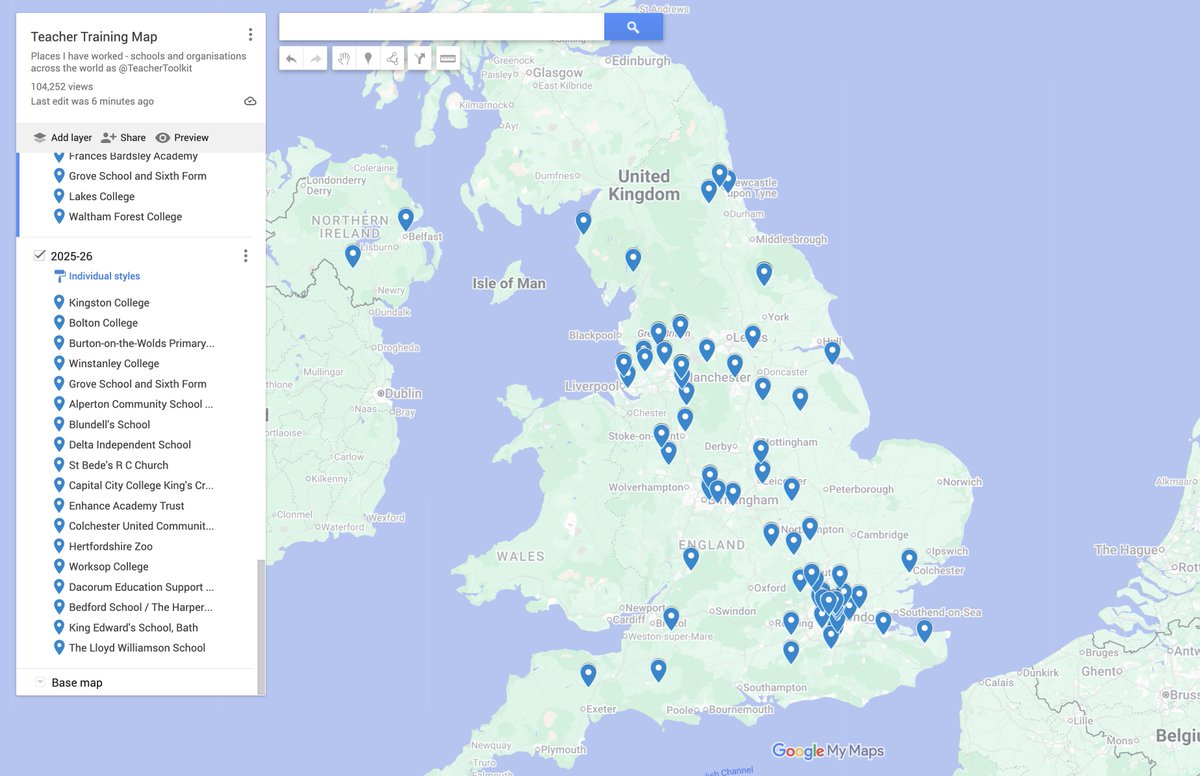The height and width of the screenshot is (776, 1200).
Task: Select the Add directions tool
Action: click(420, 58)
